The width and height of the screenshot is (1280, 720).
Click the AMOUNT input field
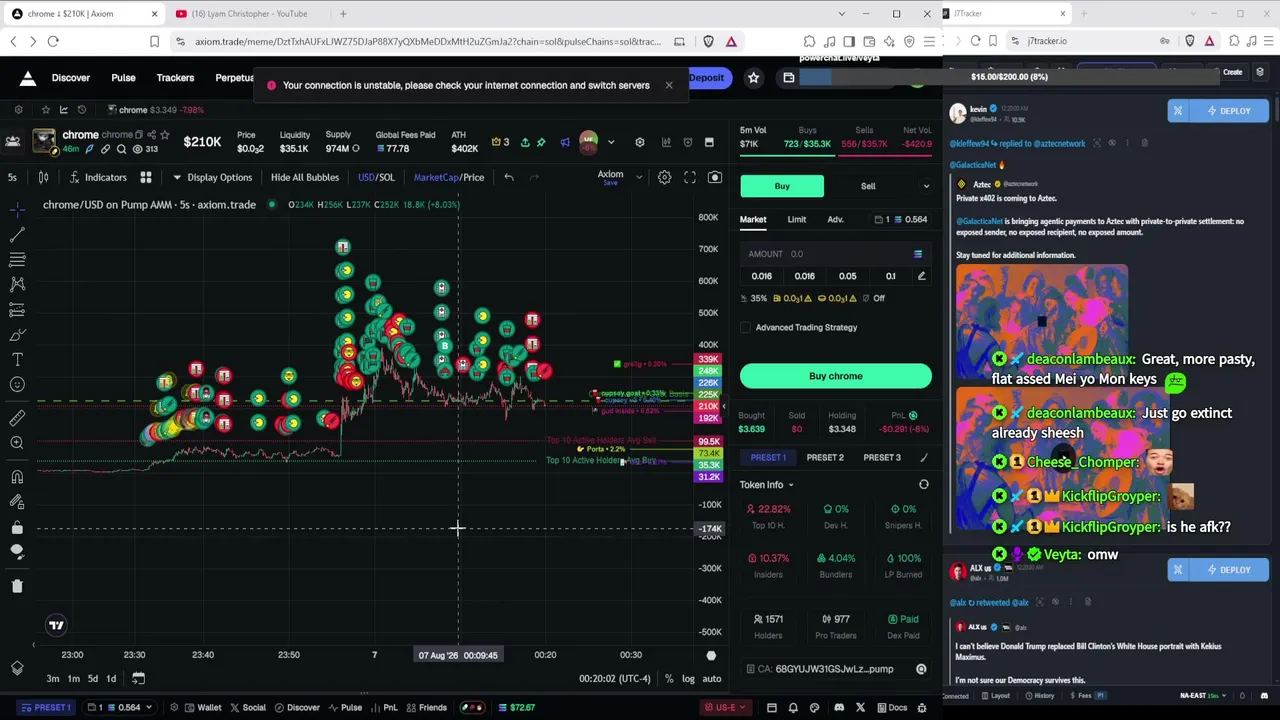pos(836,254)
